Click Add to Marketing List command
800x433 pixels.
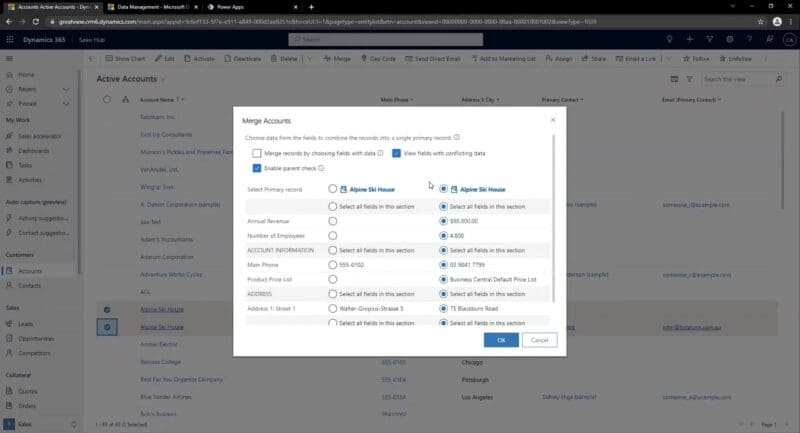(503, 59)
